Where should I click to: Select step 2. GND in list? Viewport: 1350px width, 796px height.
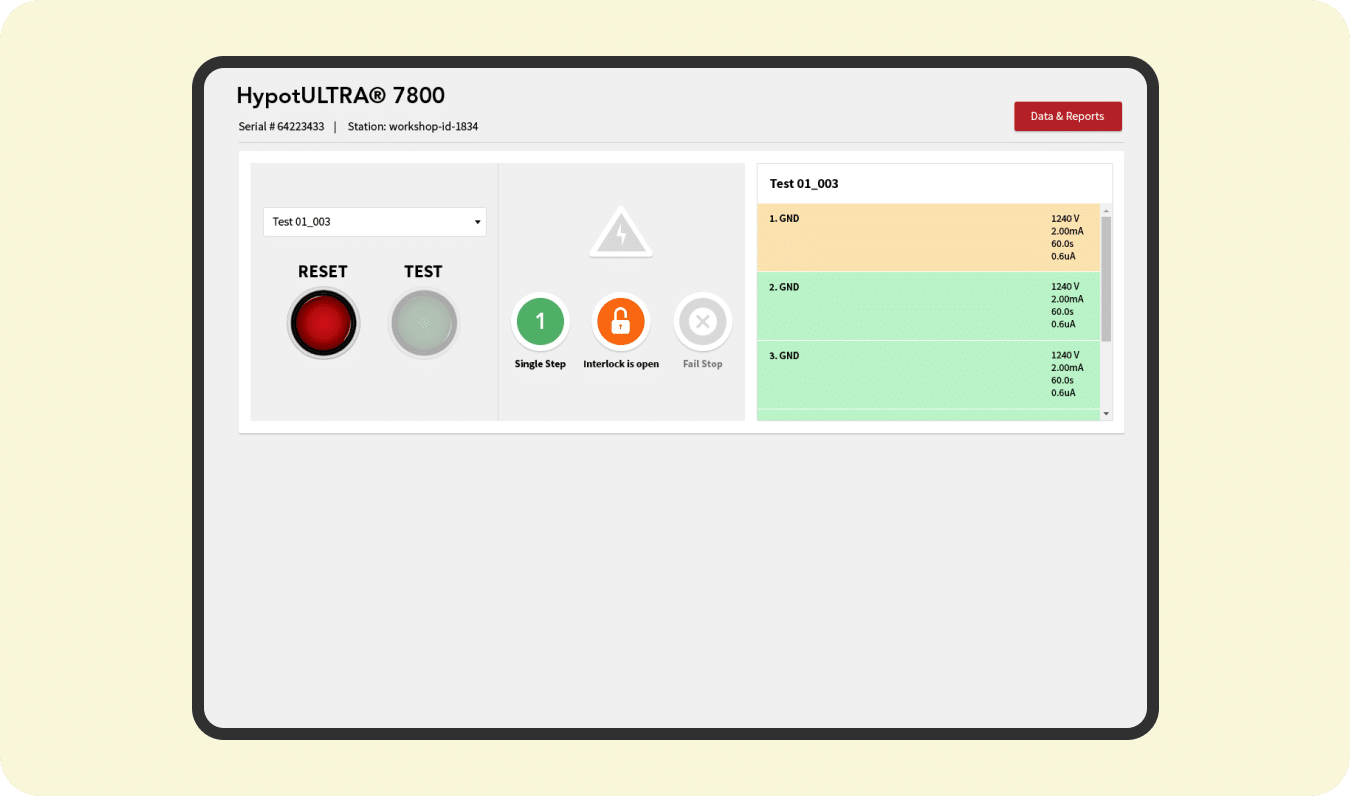(x=928, y=306)
